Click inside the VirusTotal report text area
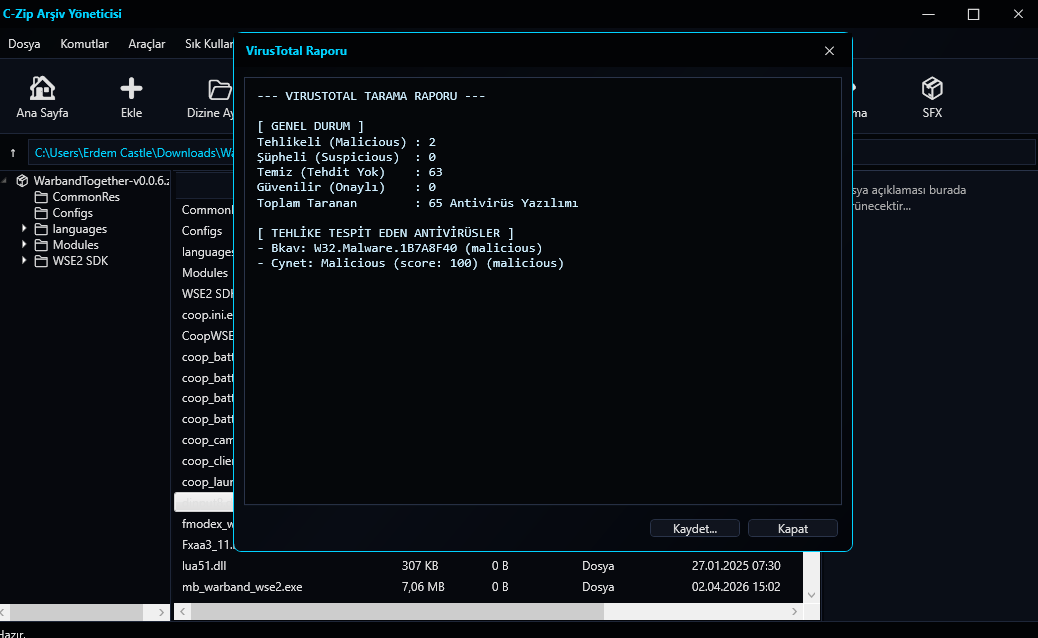 tap(543, 291)
